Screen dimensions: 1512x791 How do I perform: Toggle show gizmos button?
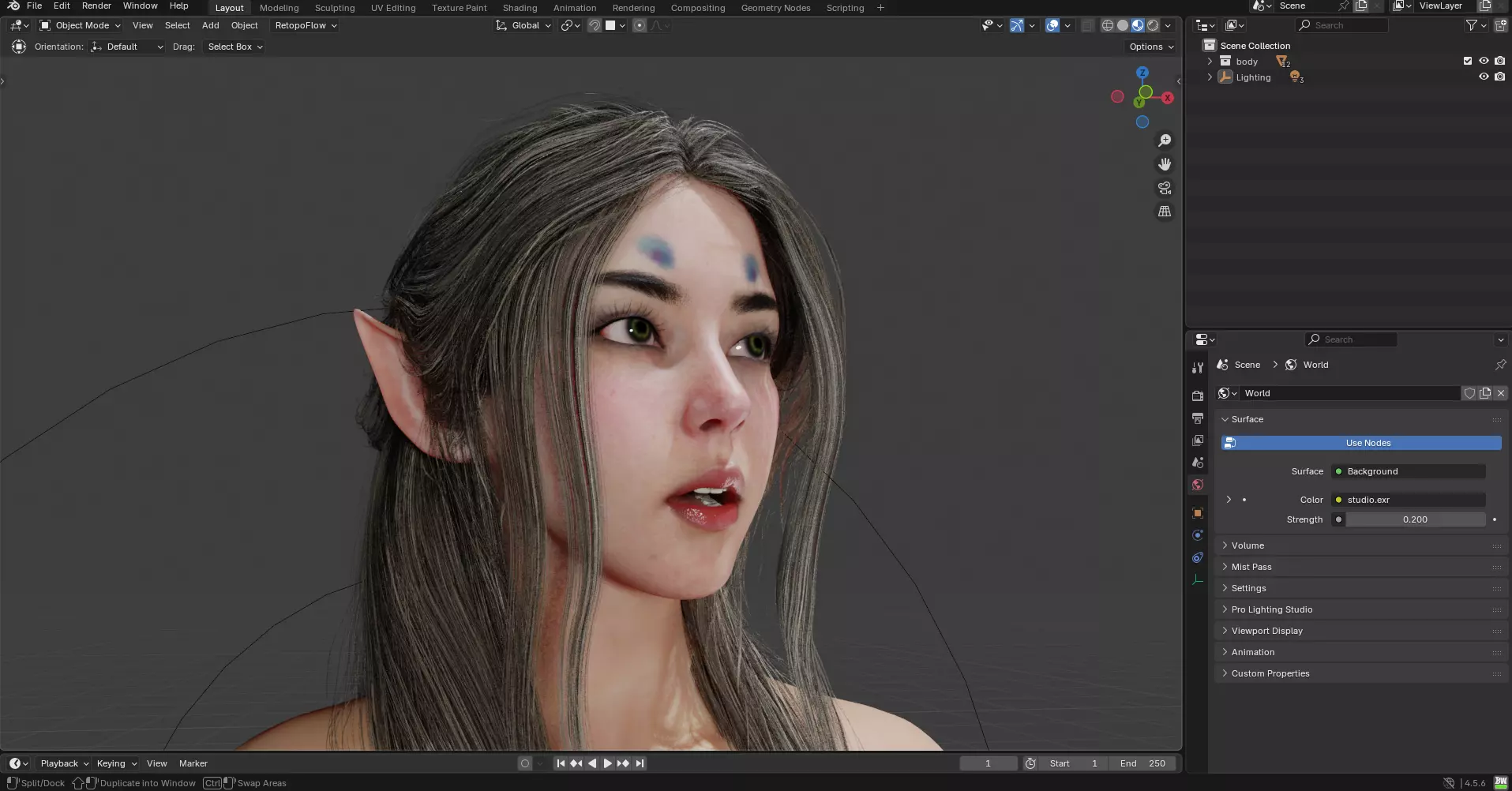(x=1017, y=25)
